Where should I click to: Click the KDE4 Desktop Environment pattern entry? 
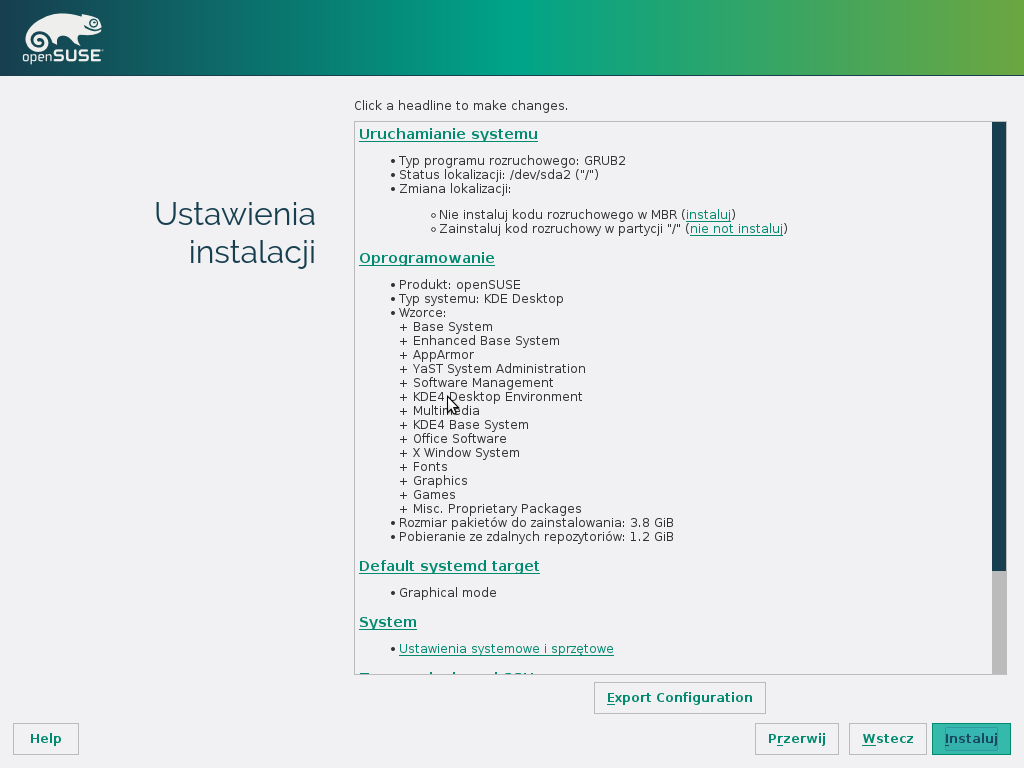497,397
